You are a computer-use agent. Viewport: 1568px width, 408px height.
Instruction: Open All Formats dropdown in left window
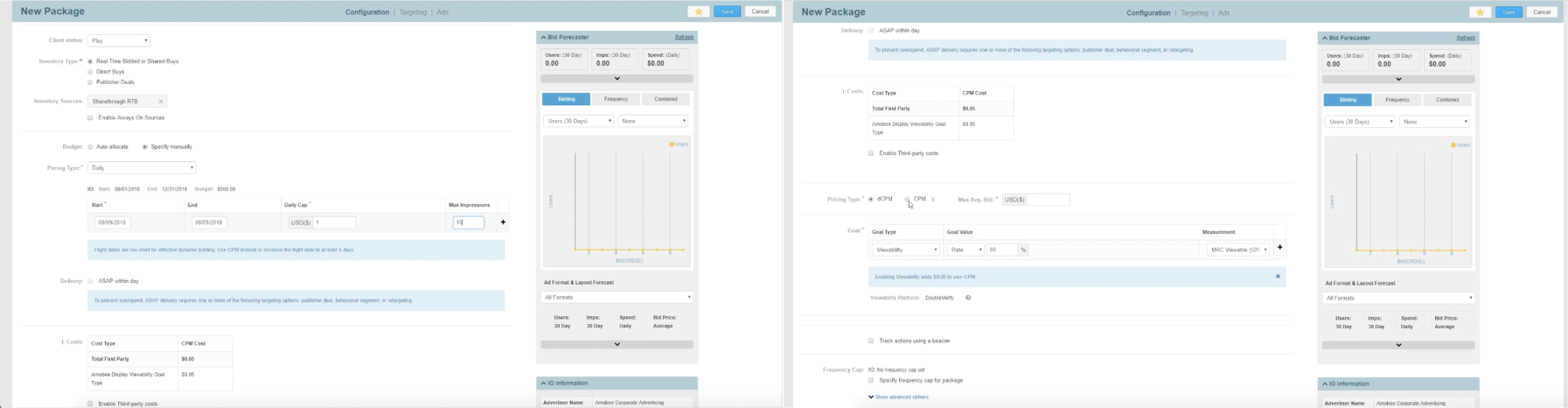coord(617,298)
